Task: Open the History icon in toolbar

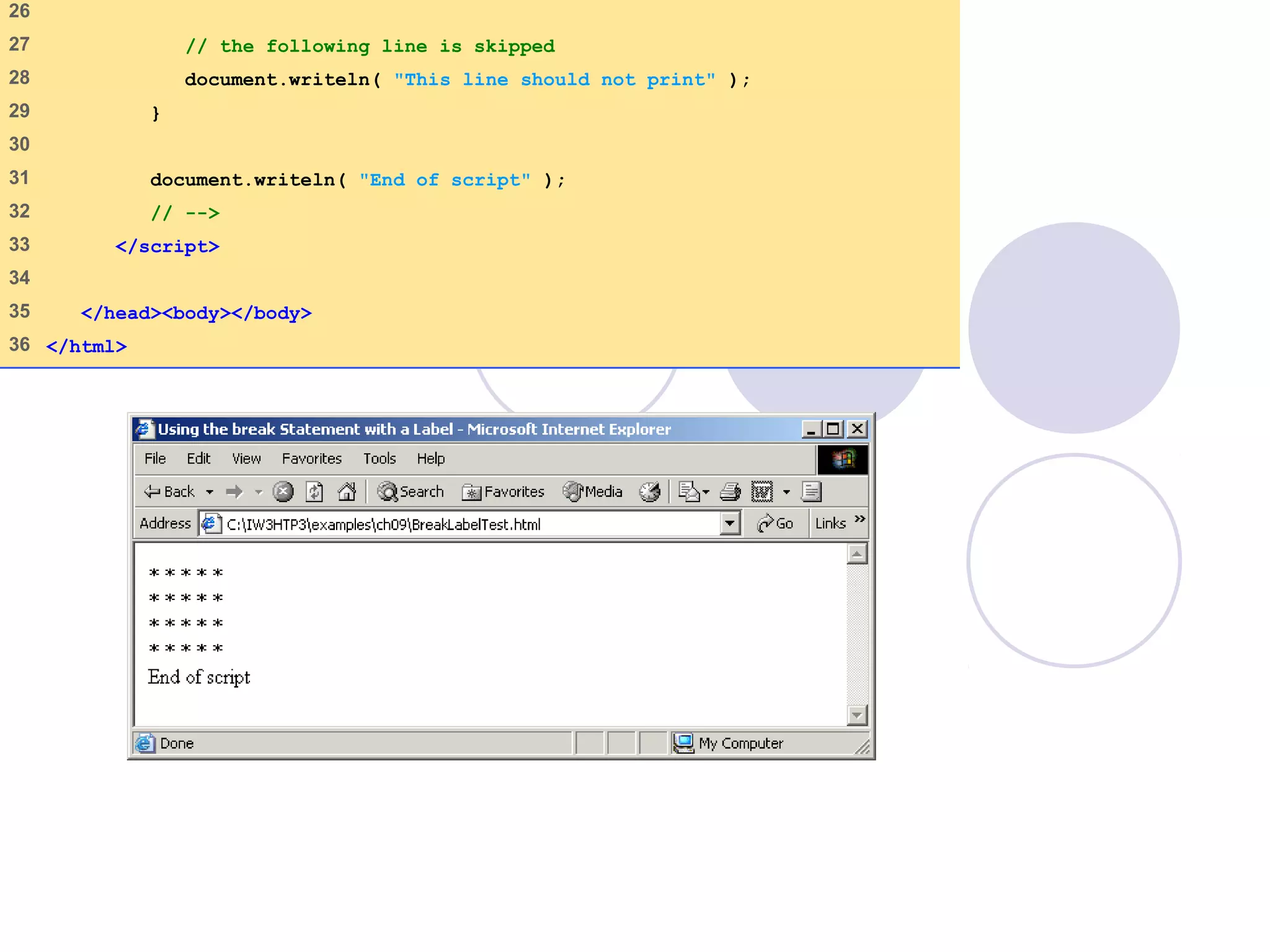Action: point(649,492)
